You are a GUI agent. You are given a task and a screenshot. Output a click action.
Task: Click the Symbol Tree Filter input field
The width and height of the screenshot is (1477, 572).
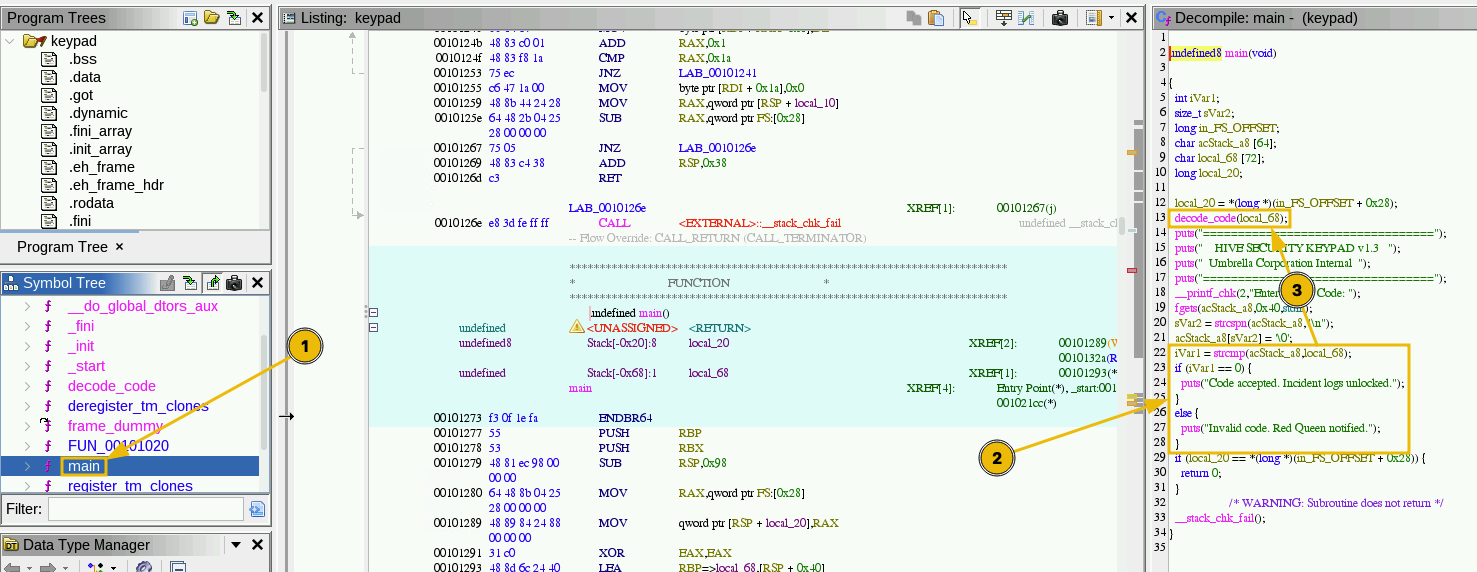tap(145, 509)
